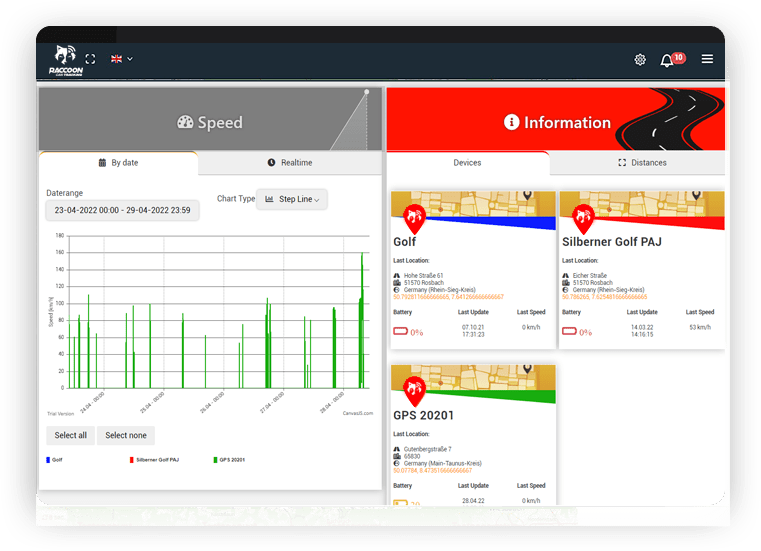Open the language flag dropdown
Image resolution: width=761 pixels, height=551 pixels.
(x=121, y=59)
